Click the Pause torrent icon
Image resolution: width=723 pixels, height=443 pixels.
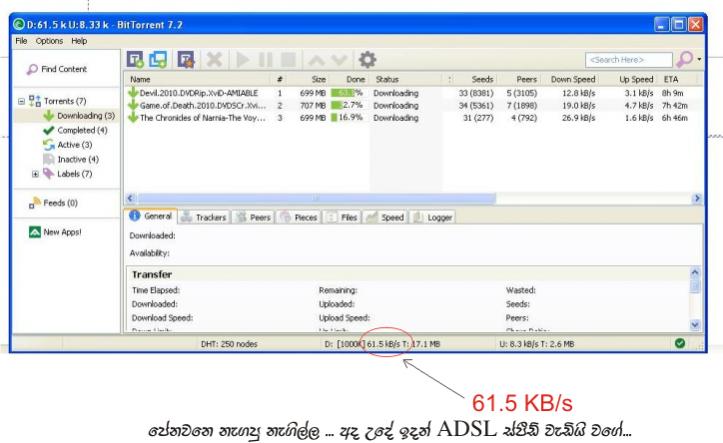265,60
